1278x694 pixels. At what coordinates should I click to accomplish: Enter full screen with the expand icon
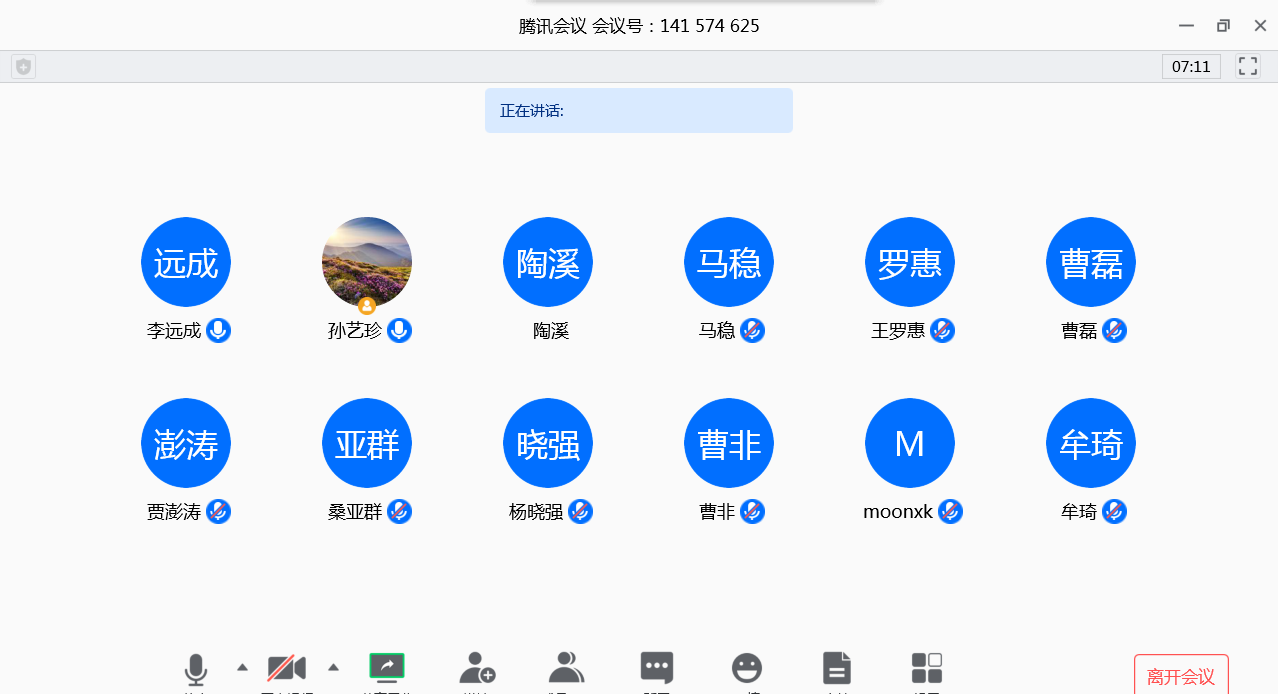(1248, 67)
